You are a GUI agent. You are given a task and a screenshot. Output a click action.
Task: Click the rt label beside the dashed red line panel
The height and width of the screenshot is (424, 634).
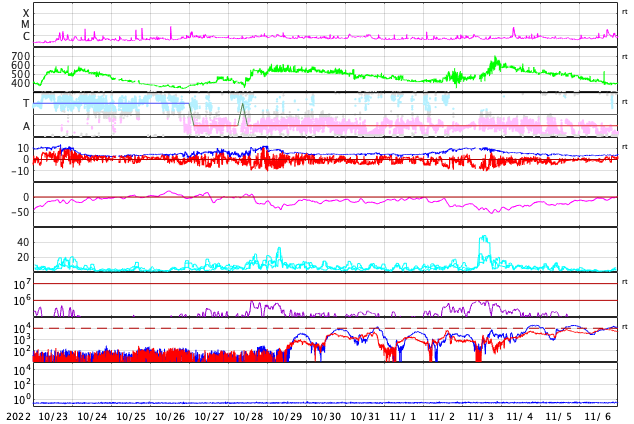coord(624,327)
